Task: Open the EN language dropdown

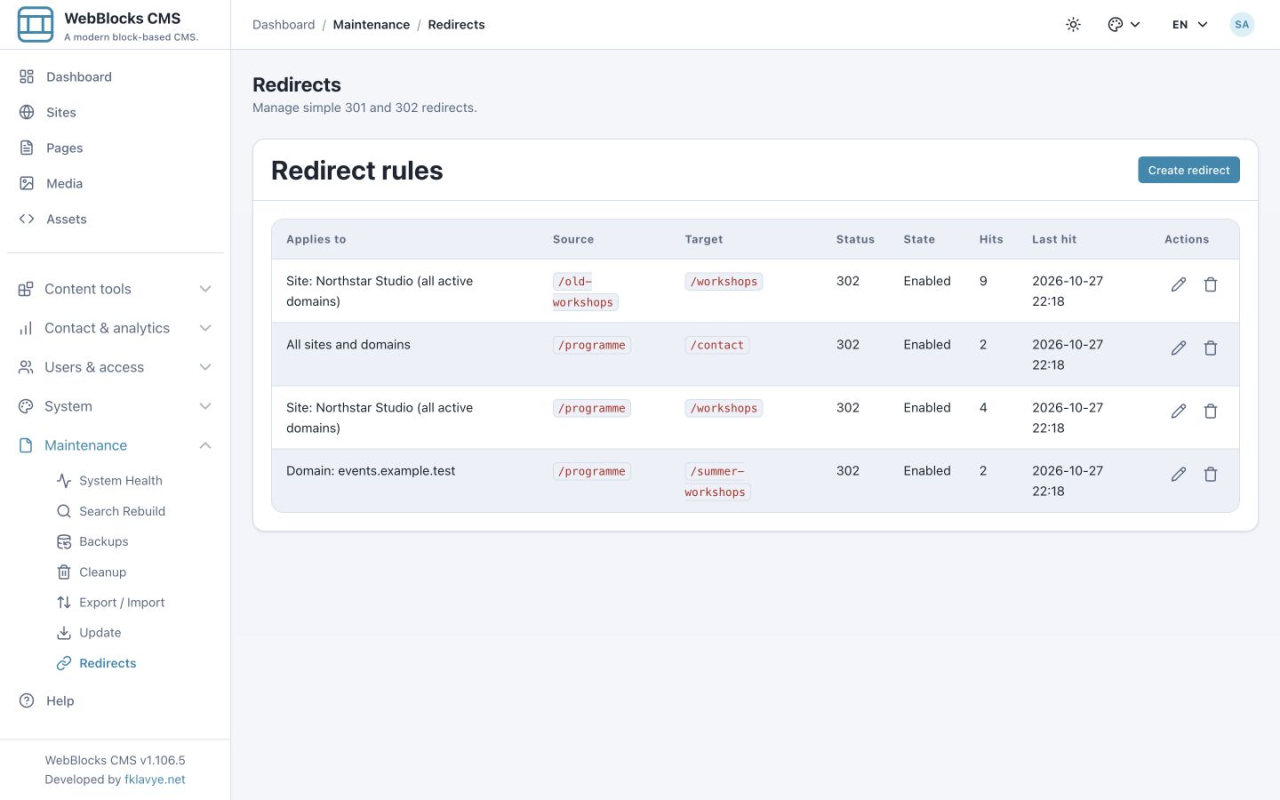Action: 1190,24
